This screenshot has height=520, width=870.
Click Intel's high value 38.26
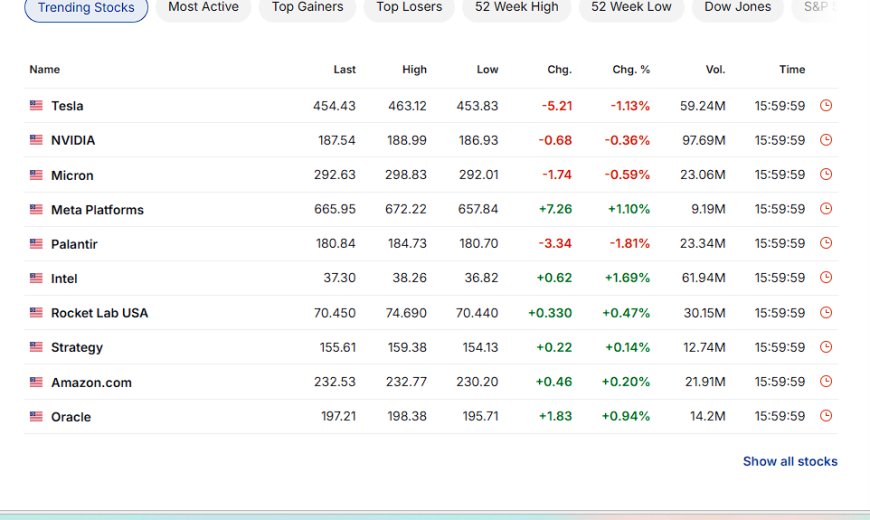409,277
